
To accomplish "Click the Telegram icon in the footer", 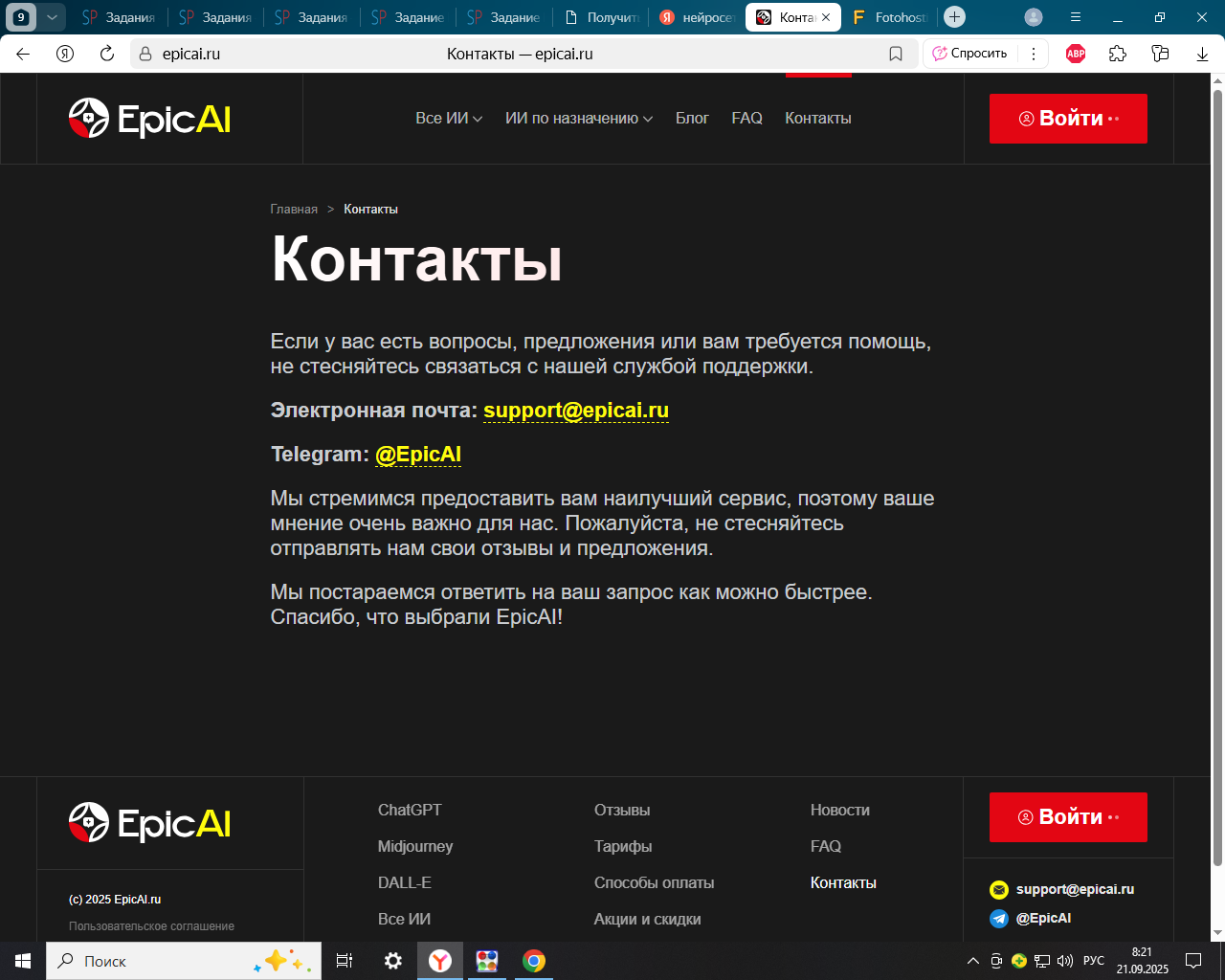I will pyautogui.click(x=999, y=919).
